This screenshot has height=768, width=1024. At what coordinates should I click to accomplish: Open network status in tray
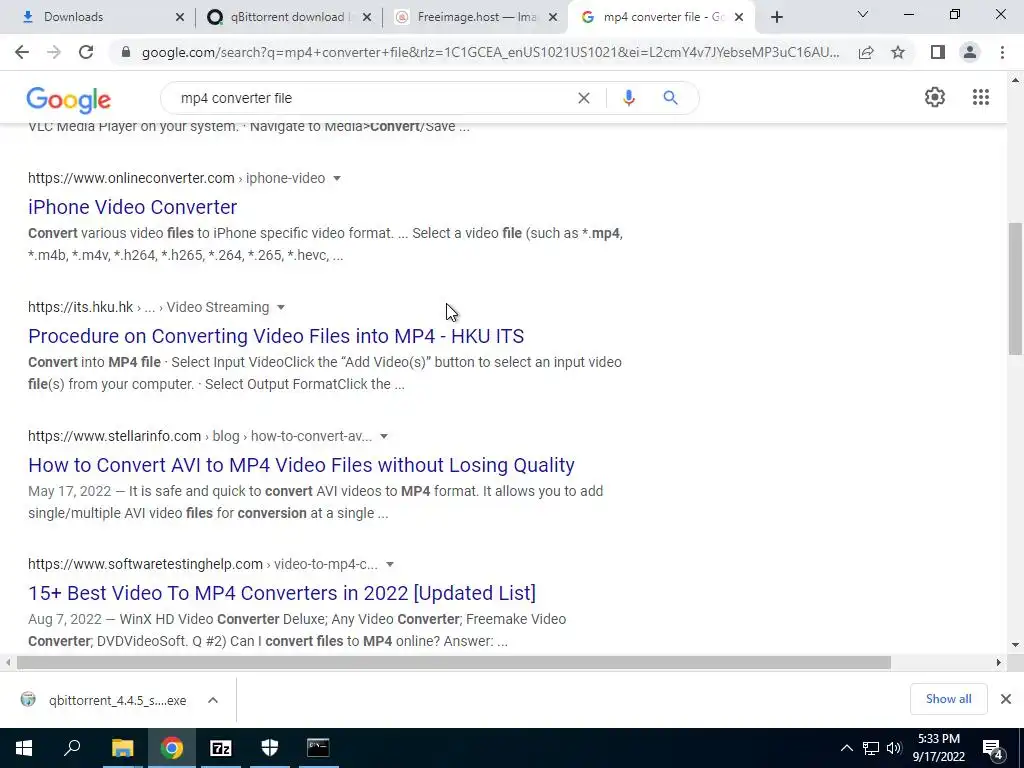[871, 748]
